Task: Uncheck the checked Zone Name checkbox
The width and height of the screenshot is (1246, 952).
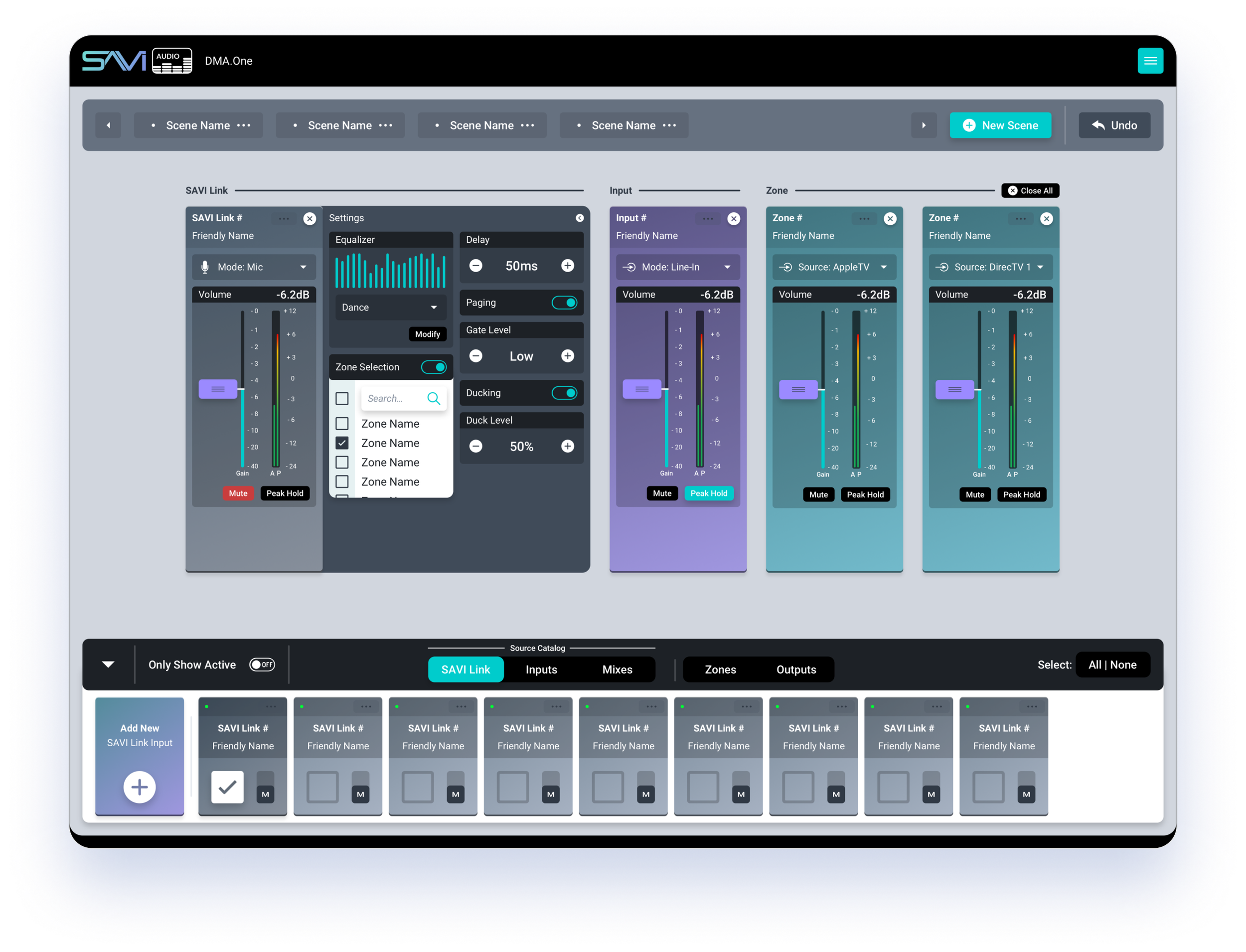Action: (342, 443)
